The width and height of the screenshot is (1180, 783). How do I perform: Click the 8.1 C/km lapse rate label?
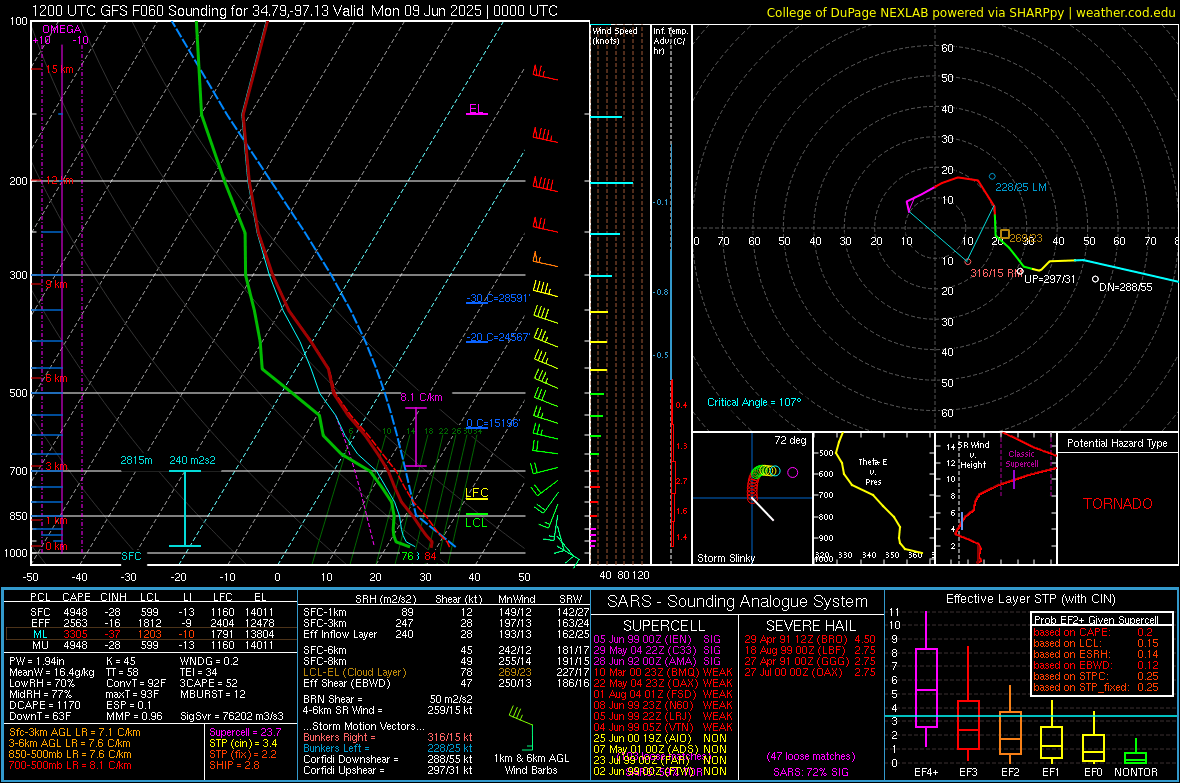pyautogui.click(x=421, y=397)
